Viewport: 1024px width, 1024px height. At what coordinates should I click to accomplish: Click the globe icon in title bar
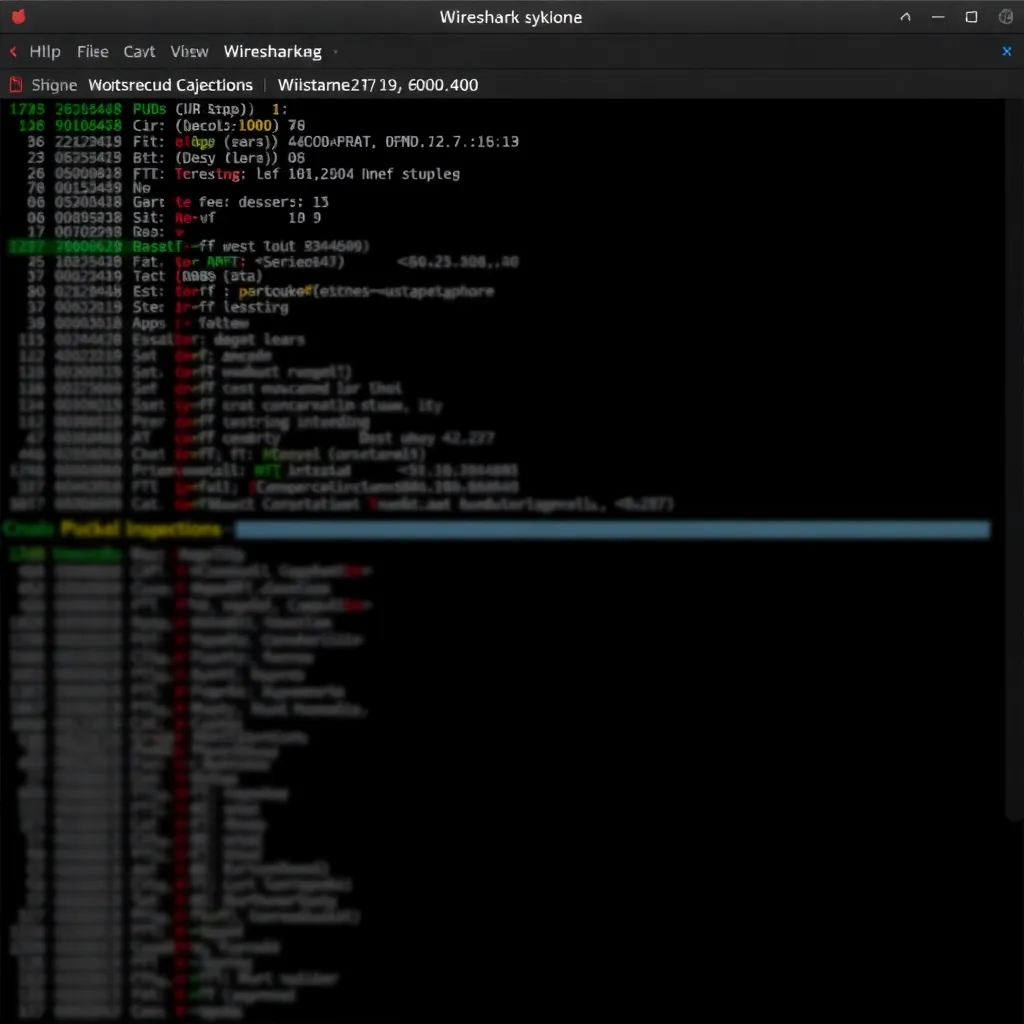[x=1006, y=17]
